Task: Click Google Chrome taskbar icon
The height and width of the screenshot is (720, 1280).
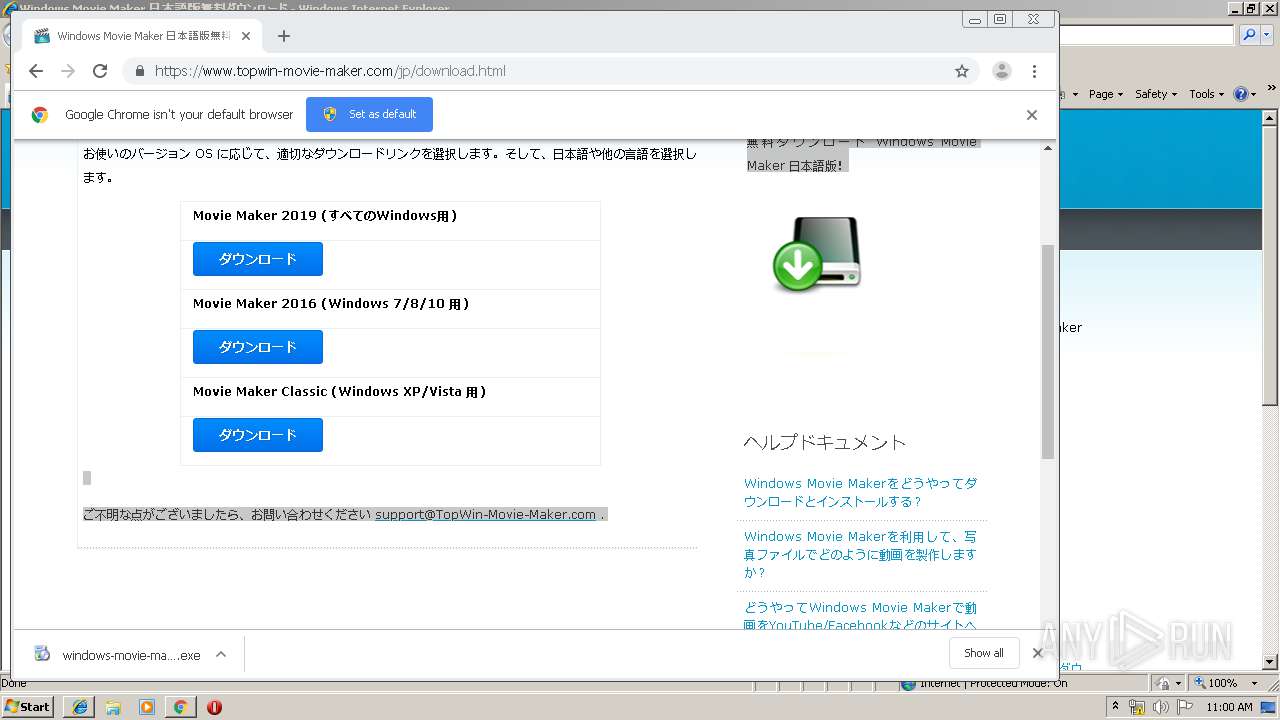Action: click(x=180, y=707)
